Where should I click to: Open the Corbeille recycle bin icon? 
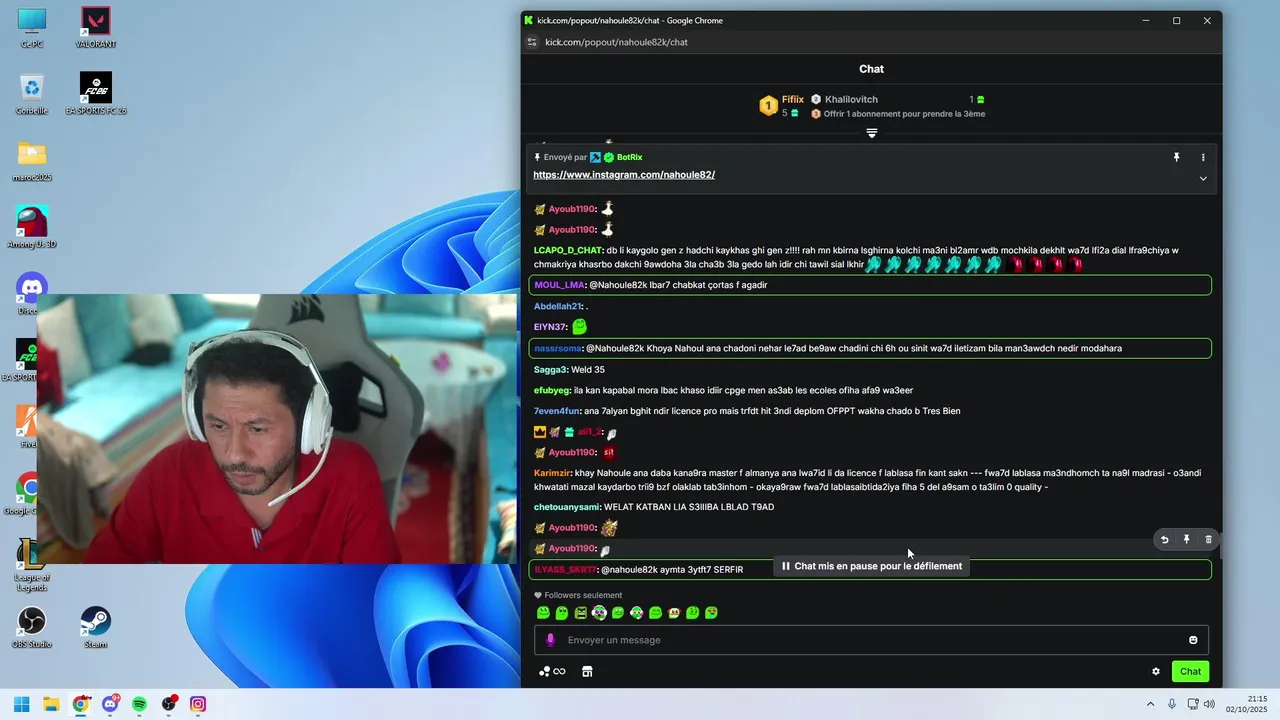[x=32, y=93]
